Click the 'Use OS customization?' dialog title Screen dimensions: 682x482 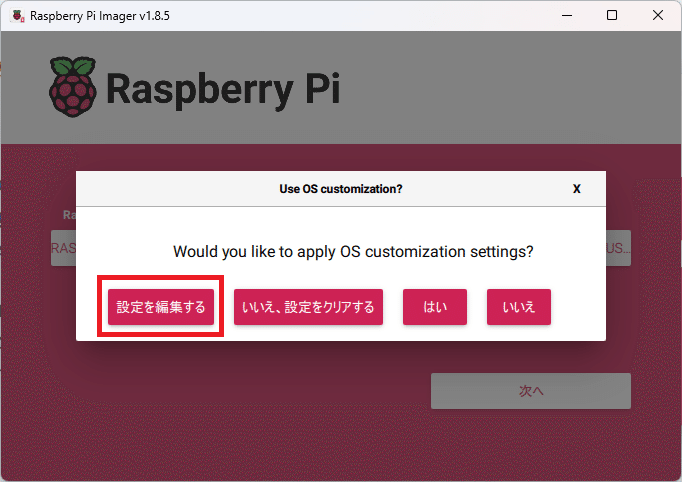(341, 189)
